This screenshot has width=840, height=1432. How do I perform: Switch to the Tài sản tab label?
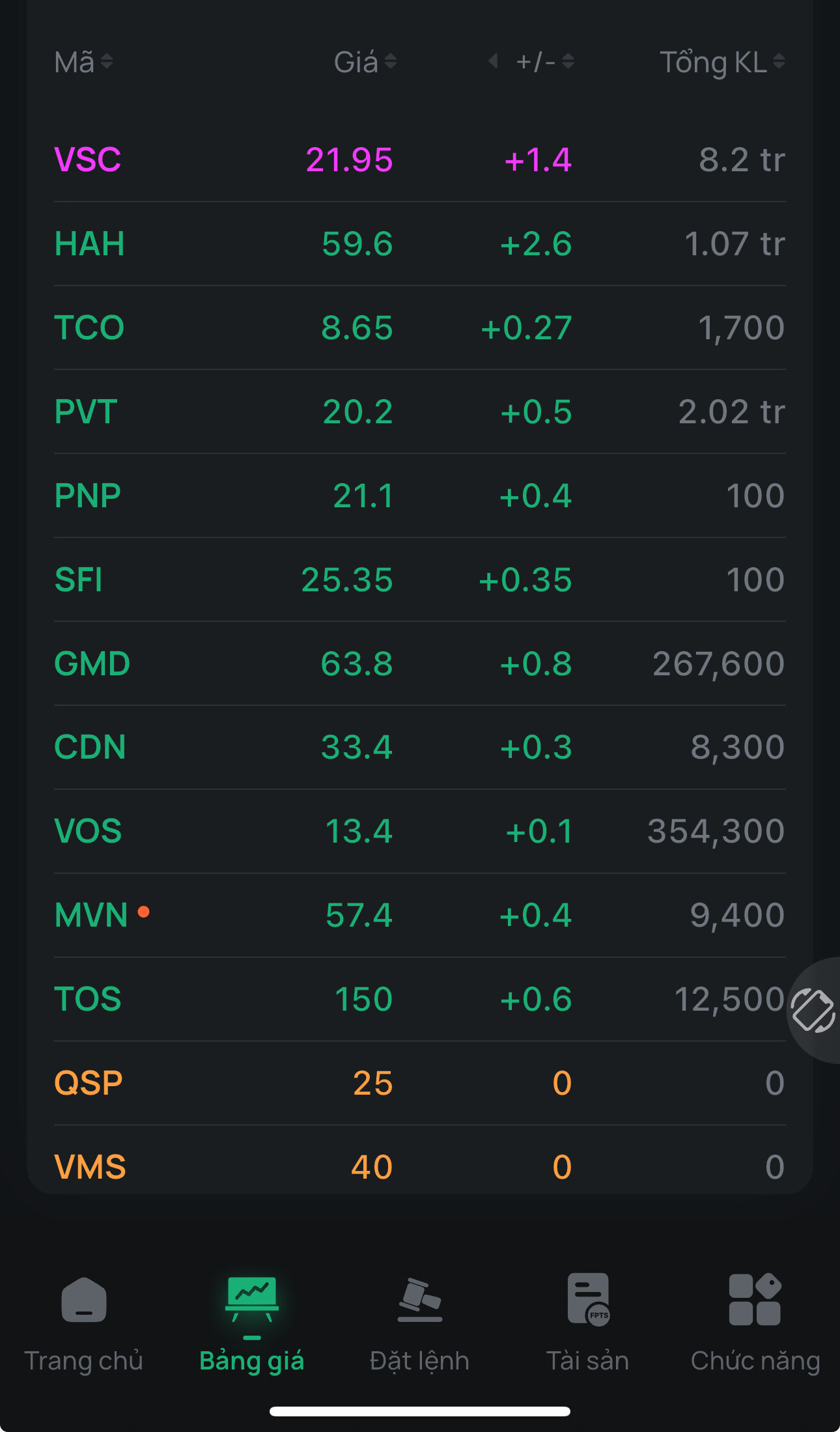[x=588, y=1361]
